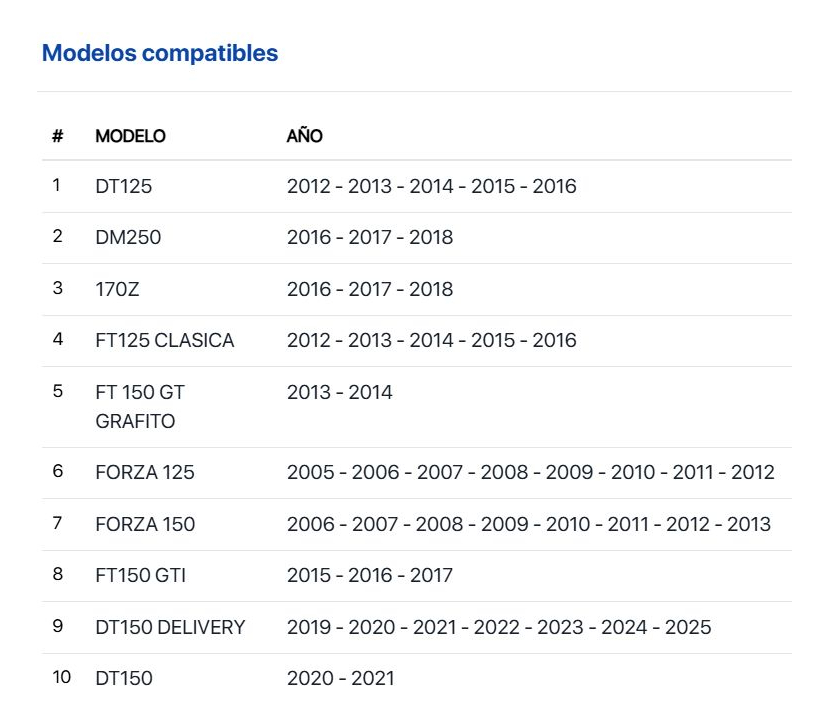Click the 2015 - 2016 - 2017 years cell
The height and width of the screenshot is (718, 829).
(x=369, y=575)
